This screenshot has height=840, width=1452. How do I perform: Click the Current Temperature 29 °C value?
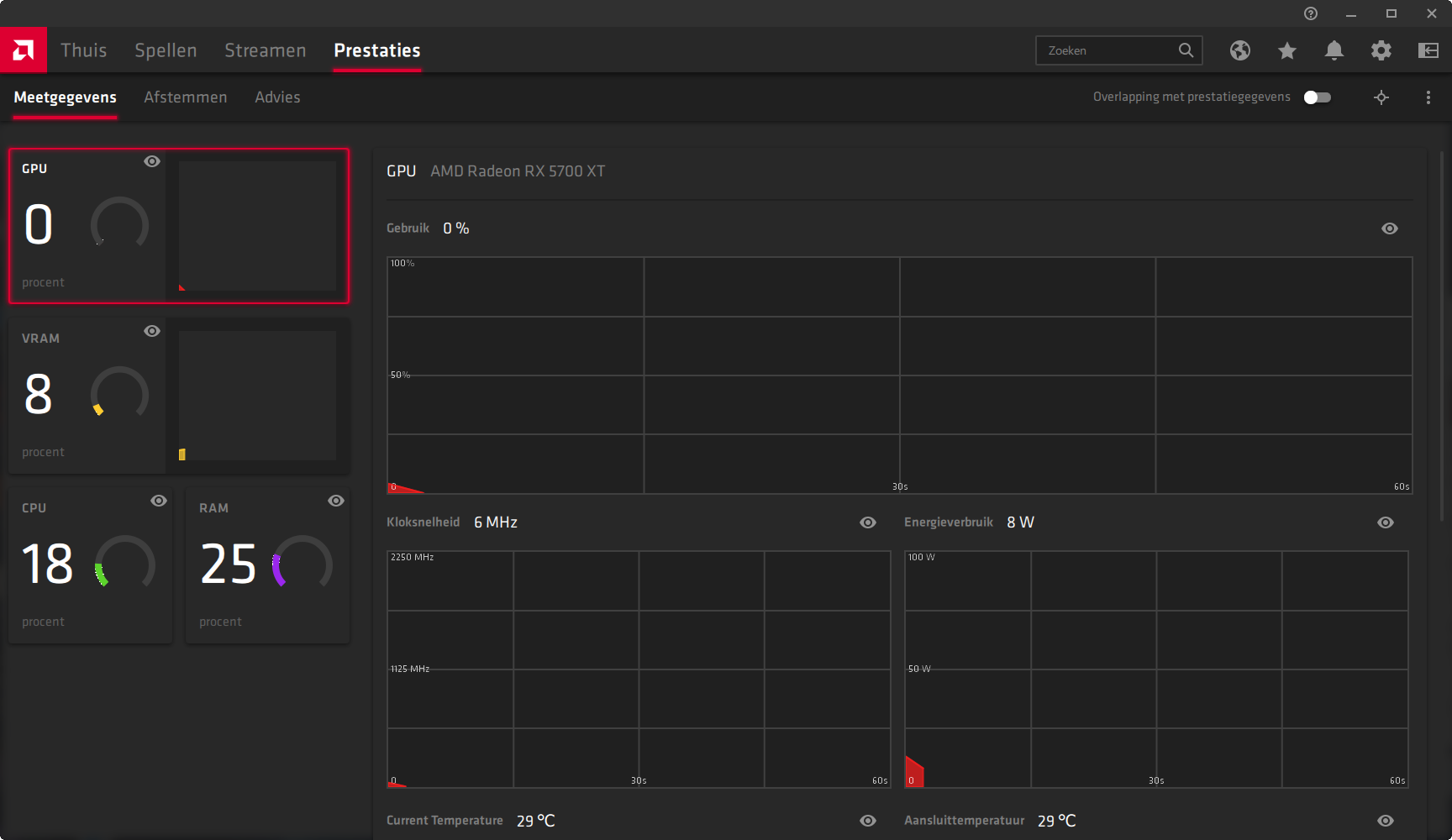click(x=536, y=821)
